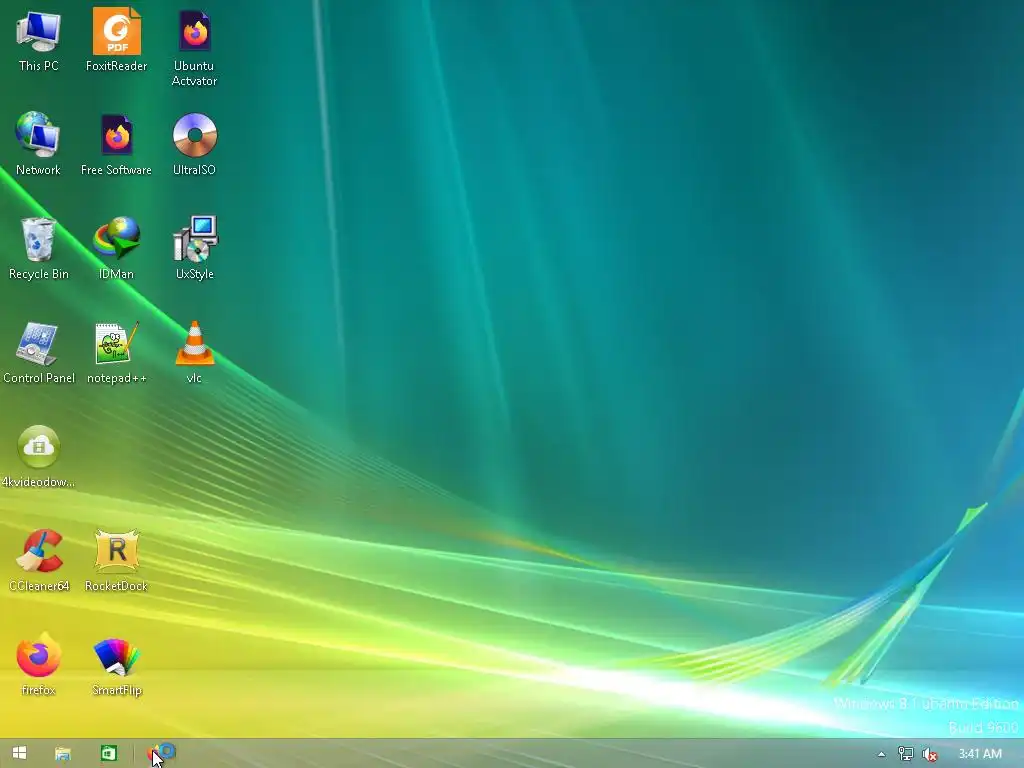
Task: Open File Explorer from the taskbar
Action: click(63, 754)
